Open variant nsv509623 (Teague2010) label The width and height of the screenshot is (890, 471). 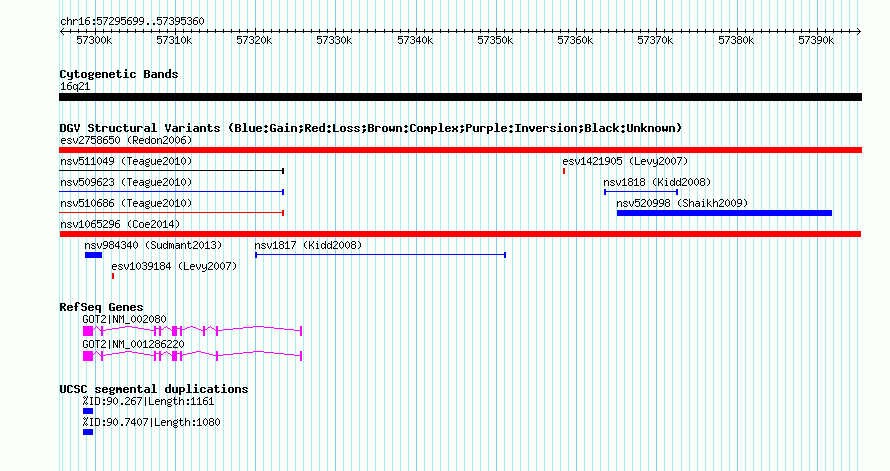[126, 182]
